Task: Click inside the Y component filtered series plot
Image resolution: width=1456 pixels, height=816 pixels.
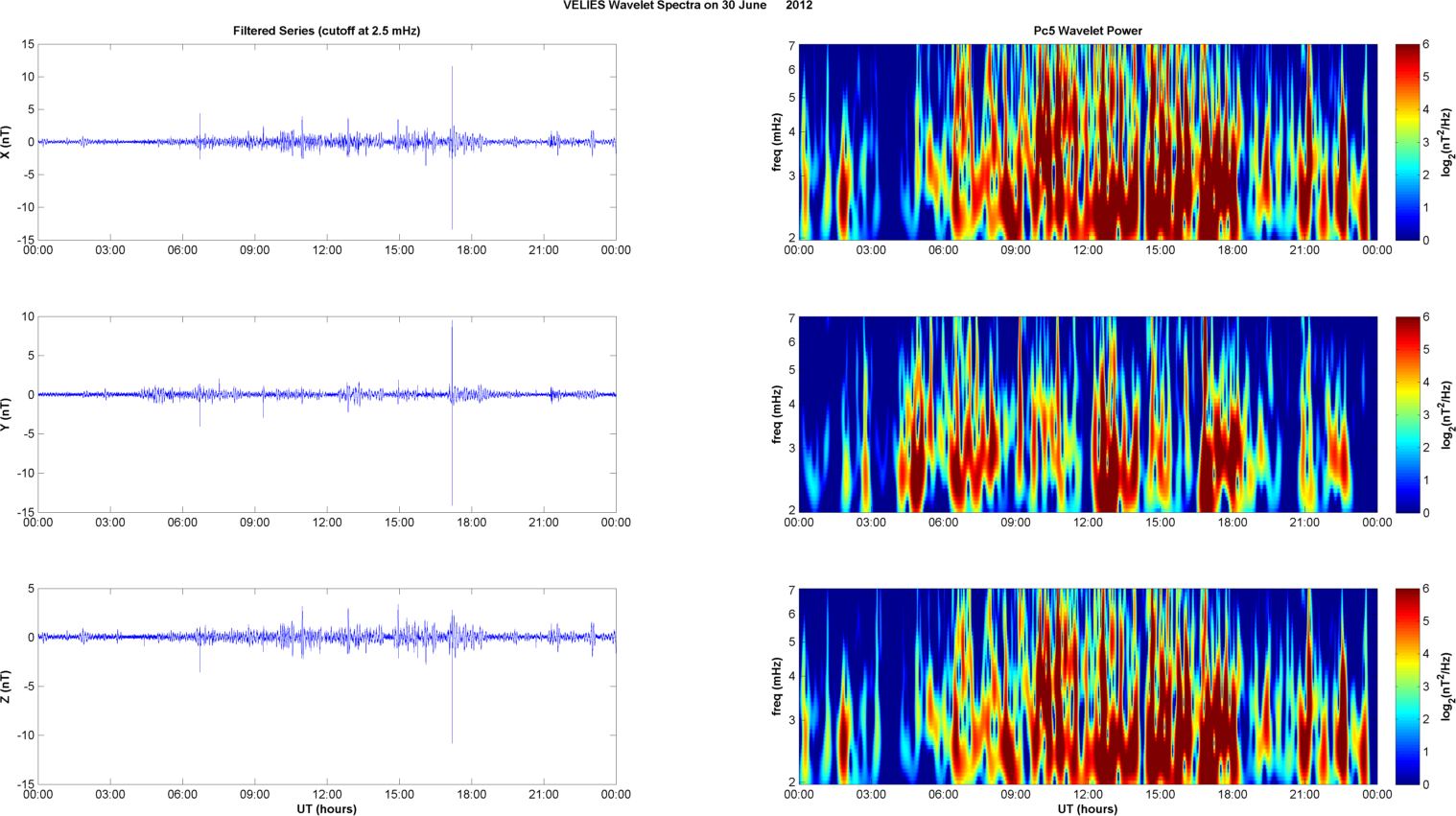Action: click(x=326, y=414)
